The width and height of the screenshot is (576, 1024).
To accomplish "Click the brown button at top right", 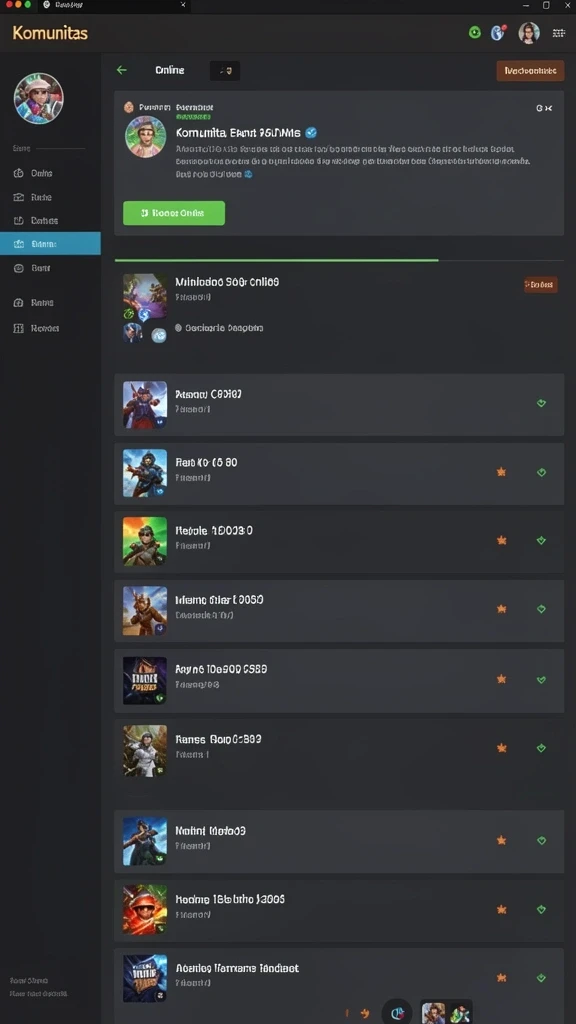I will pos(530,71).
